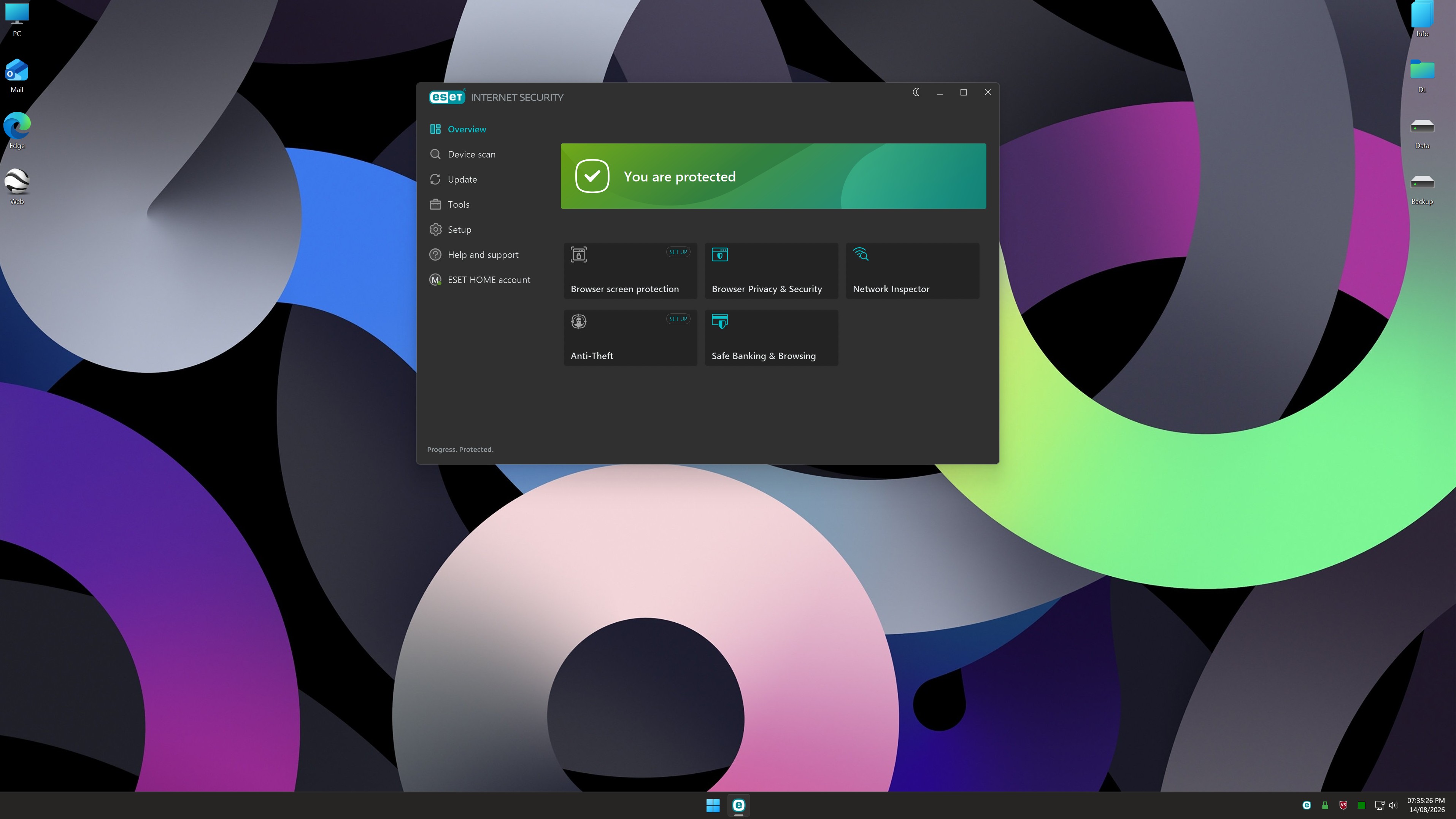Go to Device scan in the sidebar
The image size is (1456, 819).
(x=462, y=154)
